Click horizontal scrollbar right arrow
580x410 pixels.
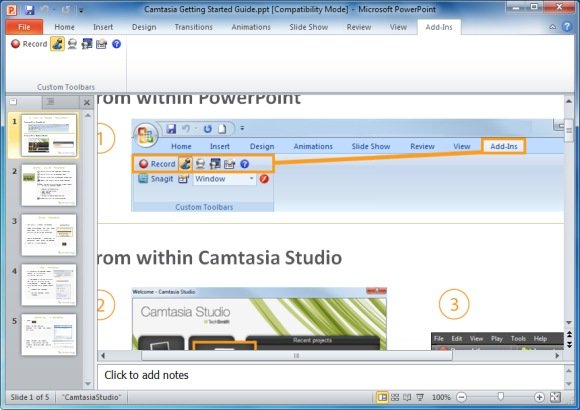click(557, 356)
